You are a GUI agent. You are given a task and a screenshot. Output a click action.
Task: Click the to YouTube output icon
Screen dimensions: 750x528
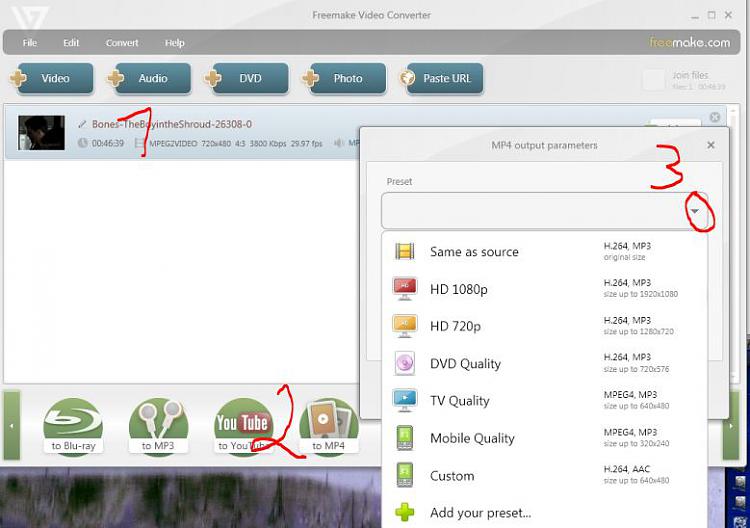(x=243, y=427)
